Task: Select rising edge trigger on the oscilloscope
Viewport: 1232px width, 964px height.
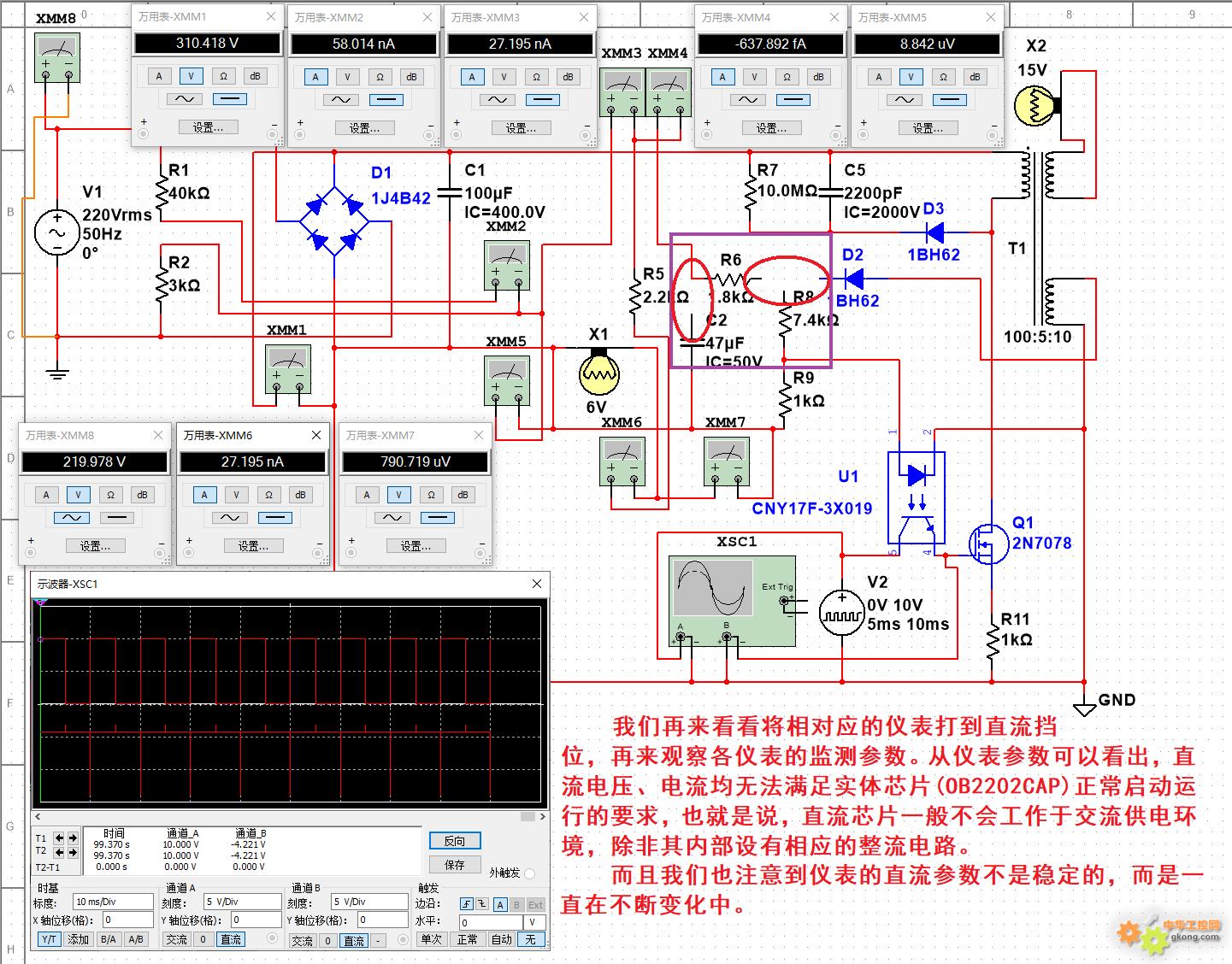Action: click(466, 904)
